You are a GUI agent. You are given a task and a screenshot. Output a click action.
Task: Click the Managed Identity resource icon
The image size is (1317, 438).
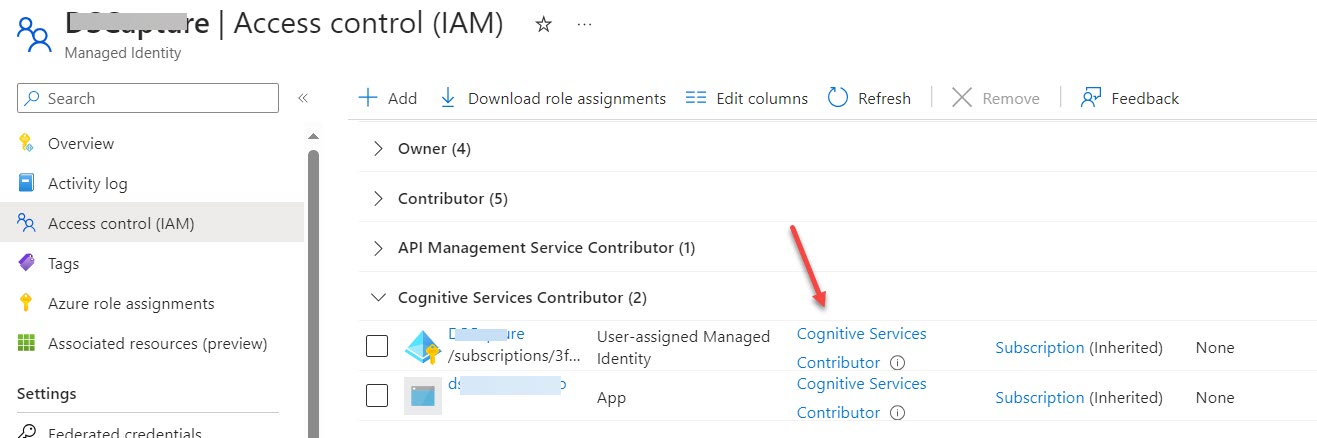33,35
